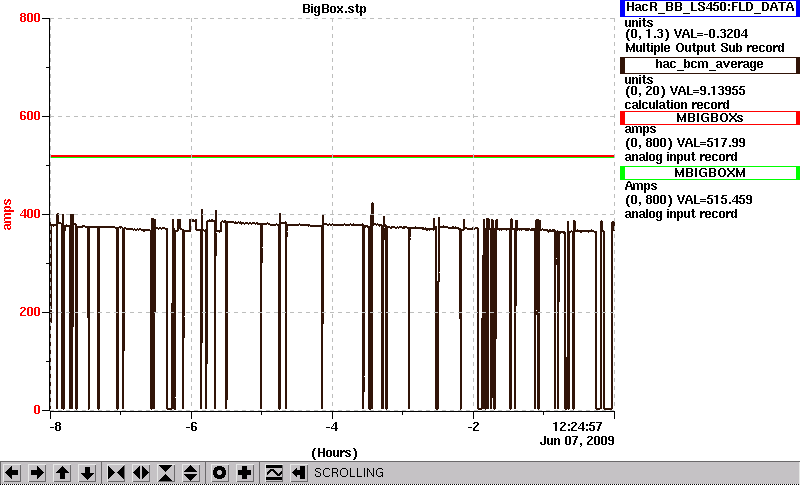Click the 400 y-axis tick label
The width and height of the screenshot is (800, 485).
pos(30,214)
